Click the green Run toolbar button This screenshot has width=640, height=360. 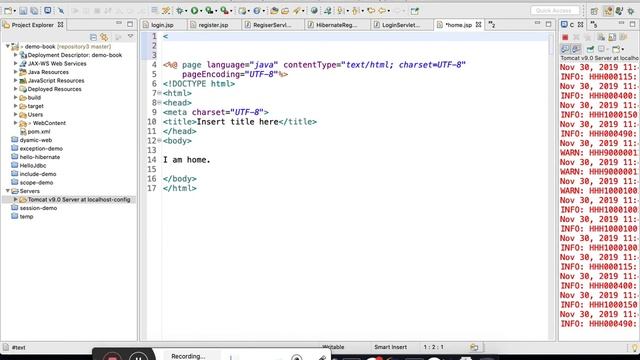click(x=194, y=11)
